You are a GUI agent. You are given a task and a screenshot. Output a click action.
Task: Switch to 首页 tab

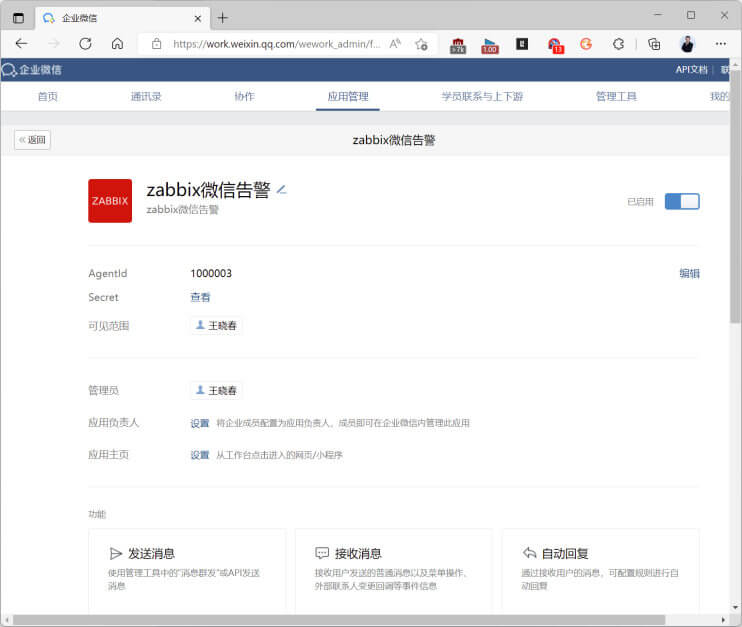[48, 97]
